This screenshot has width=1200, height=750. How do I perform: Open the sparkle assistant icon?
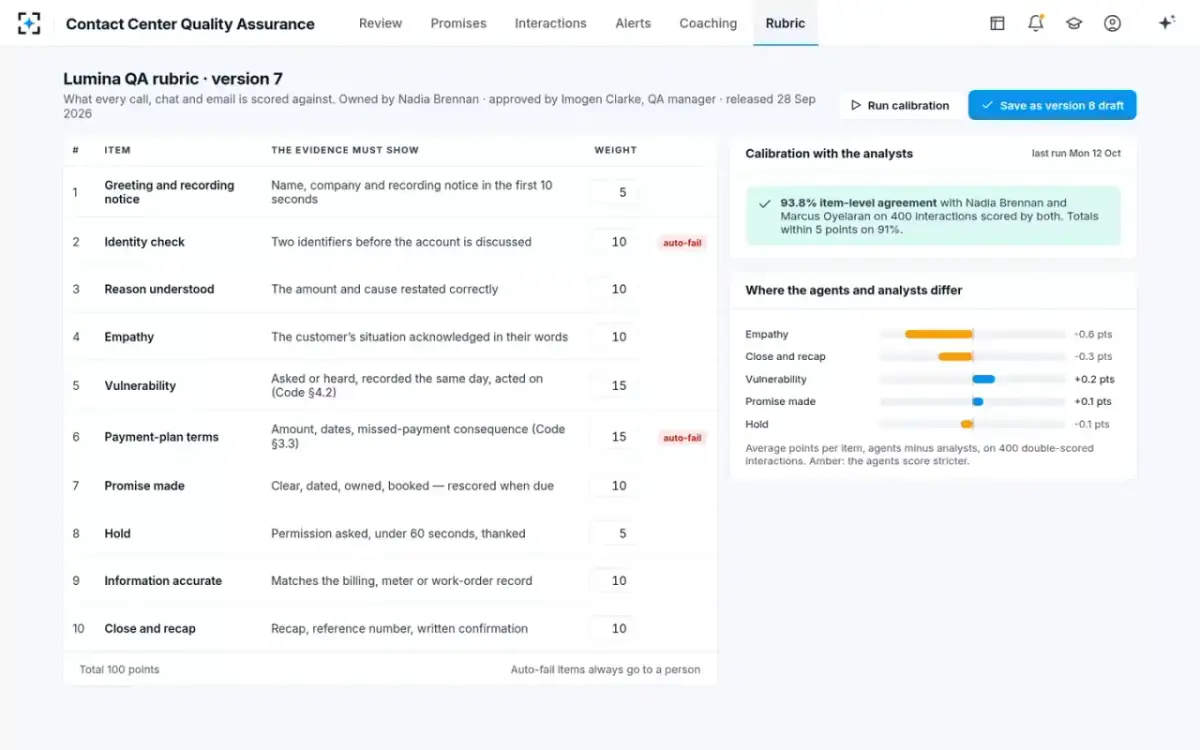tap(1166, 23)
